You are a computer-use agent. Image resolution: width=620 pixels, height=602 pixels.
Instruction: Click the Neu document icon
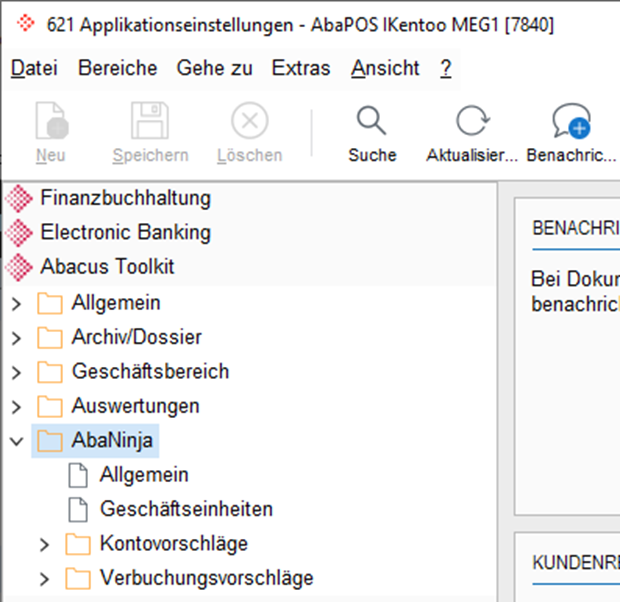click(51, 123)
